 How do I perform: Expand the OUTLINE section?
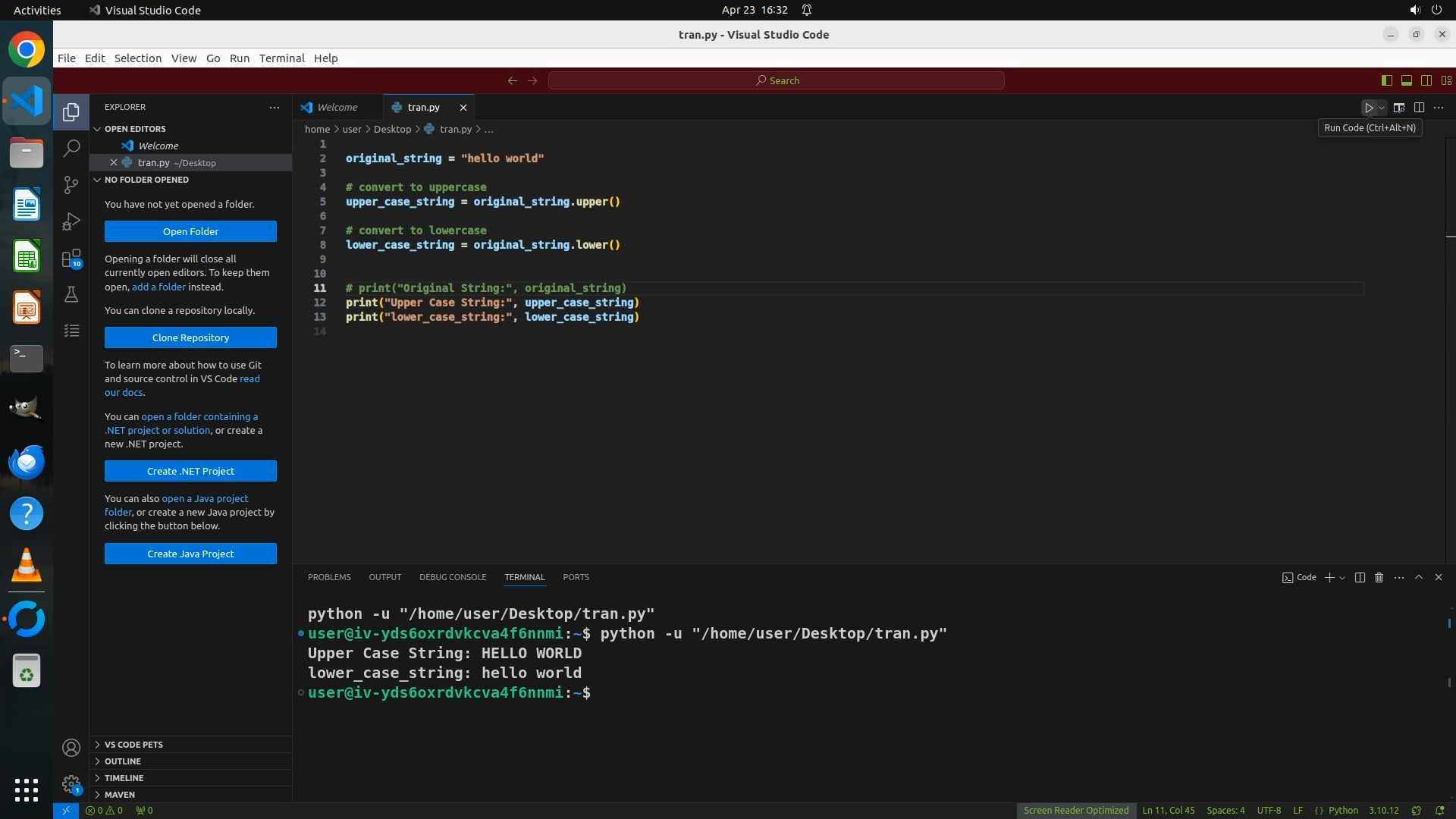coord(123,761)
